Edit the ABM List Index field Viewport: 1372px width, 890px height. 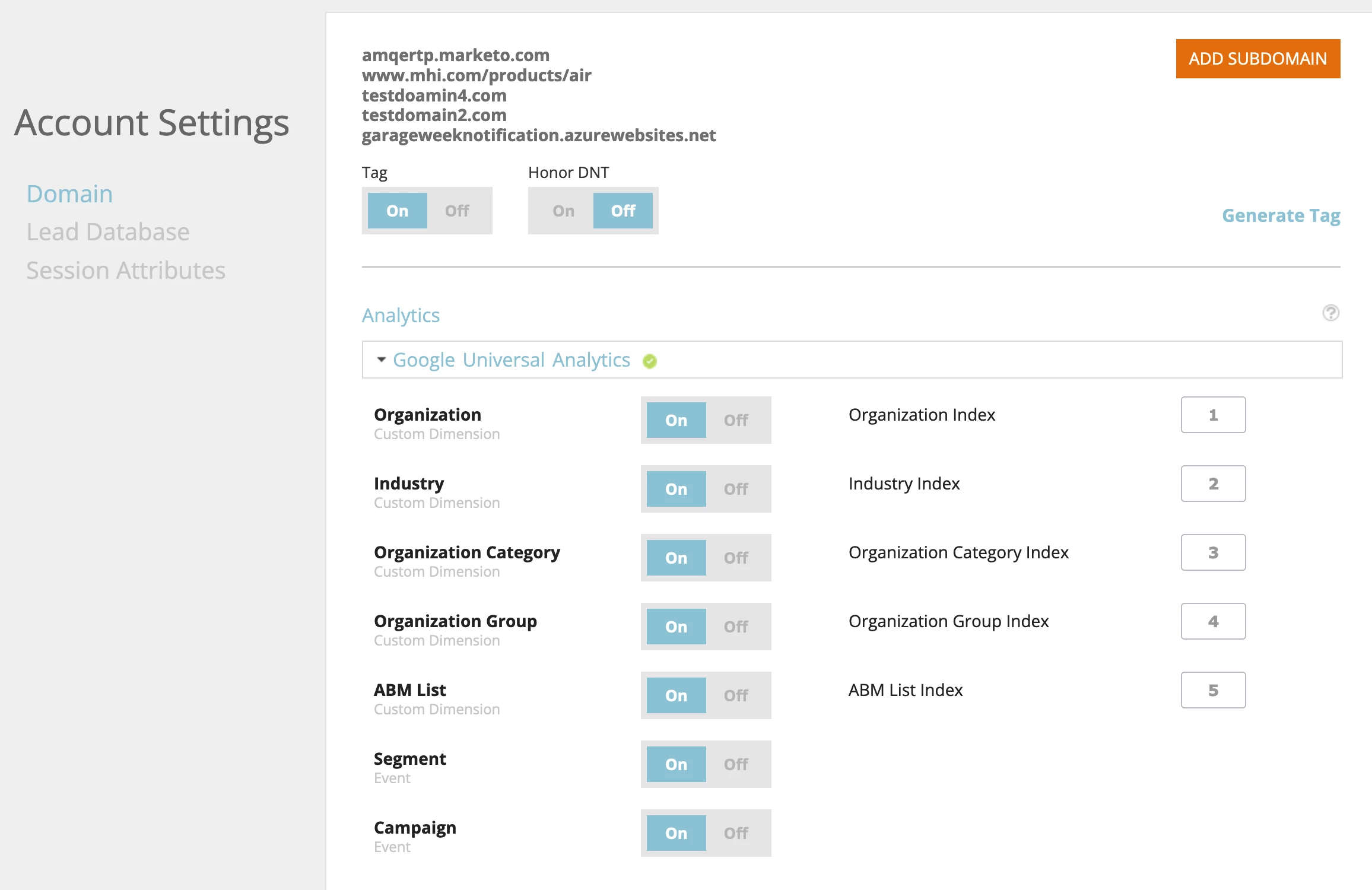1213,690
